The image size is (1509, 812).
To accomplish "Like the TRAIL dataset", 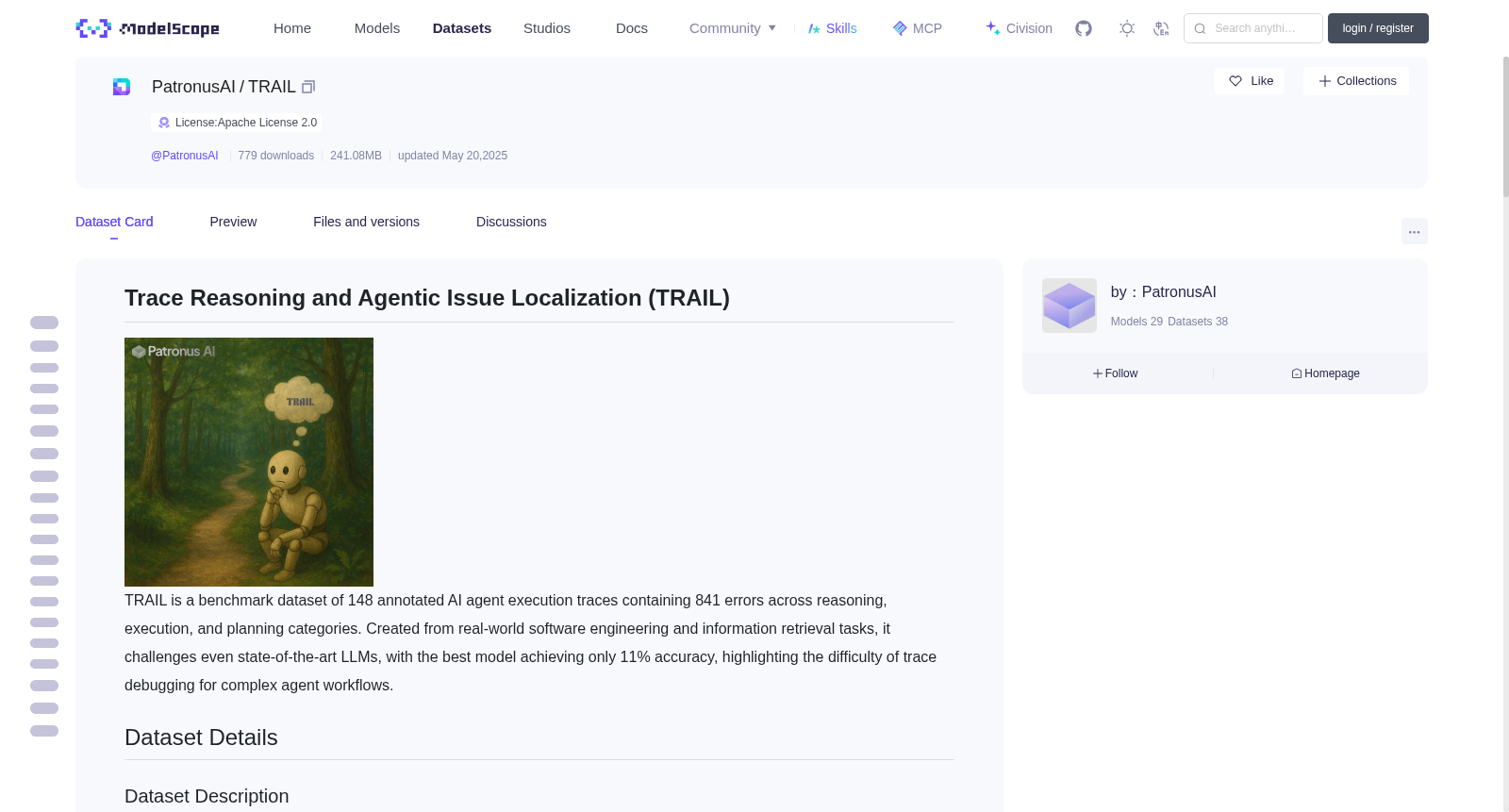I will [1251, 81].
